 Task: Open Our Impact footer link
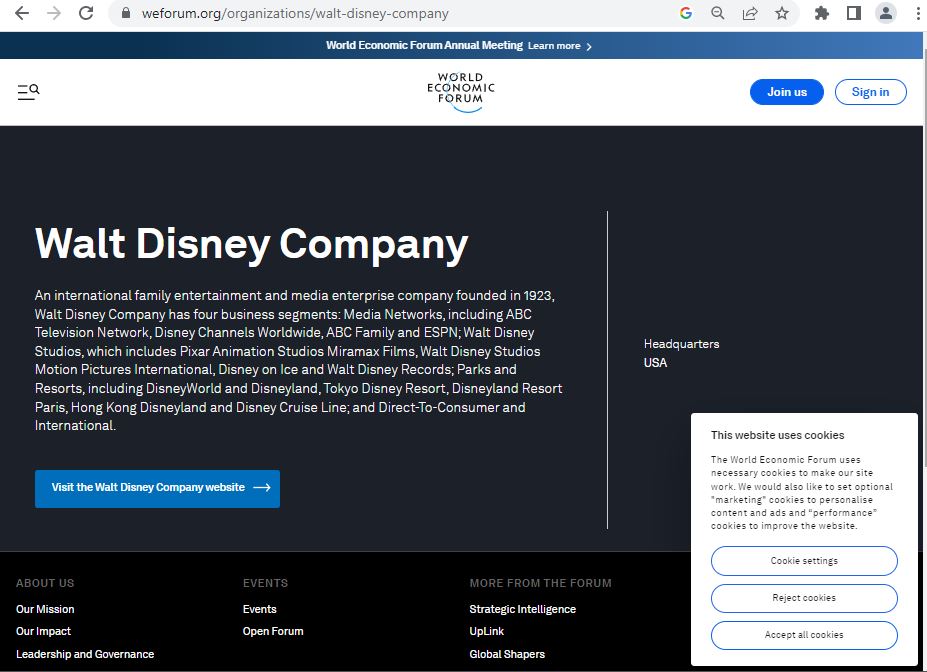click(x=43, y=631)
